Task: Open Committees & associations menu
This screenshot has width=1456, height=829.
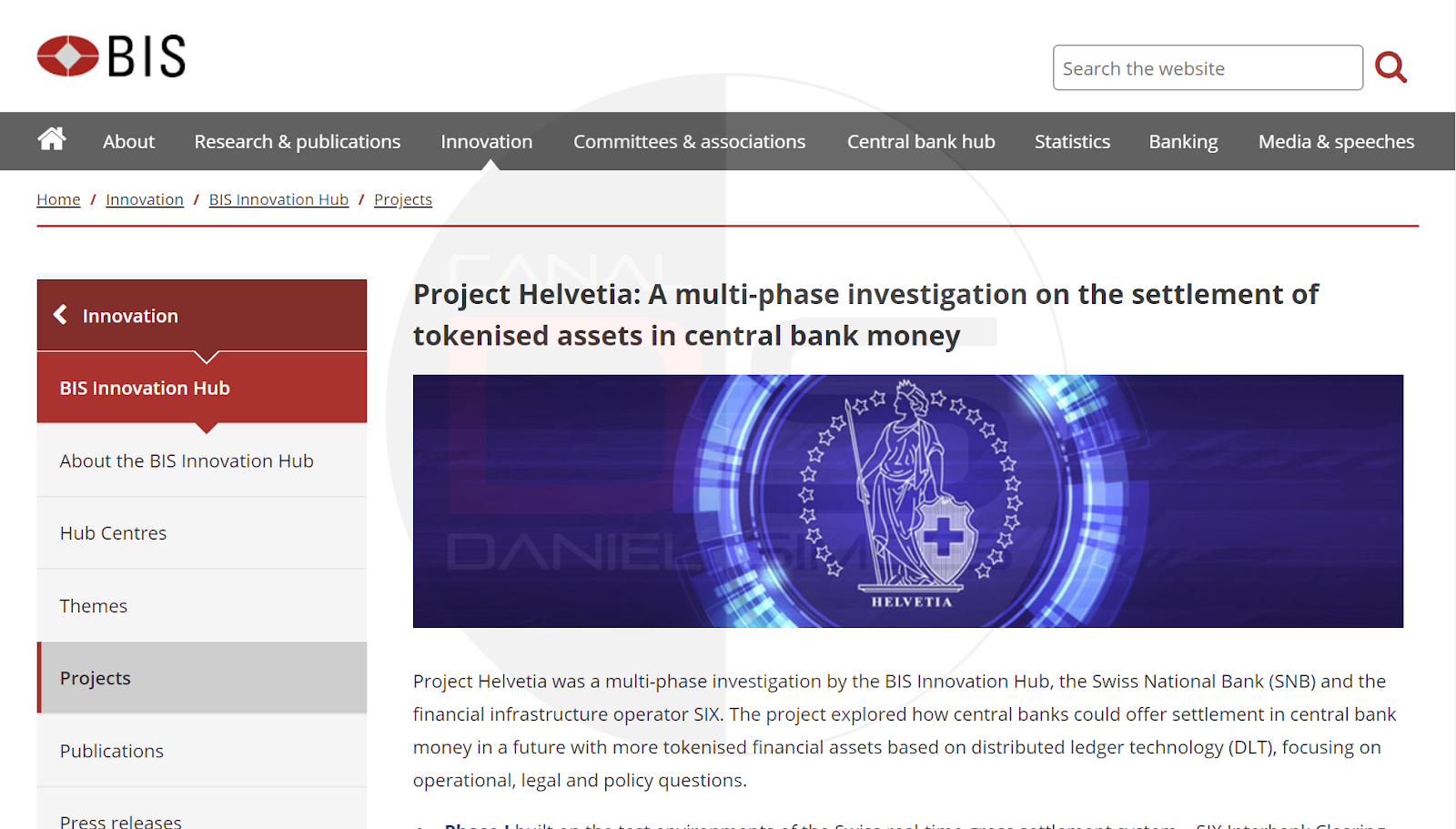Action: (x=690, y=142)
